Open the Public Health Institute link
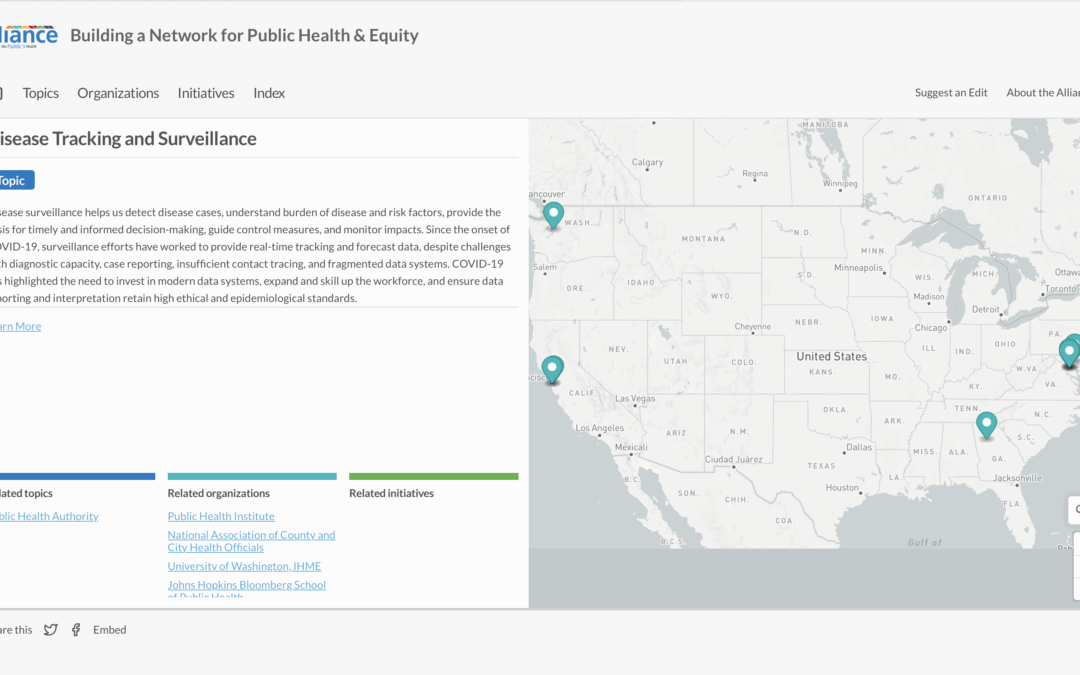 click(x=220, y=515)
